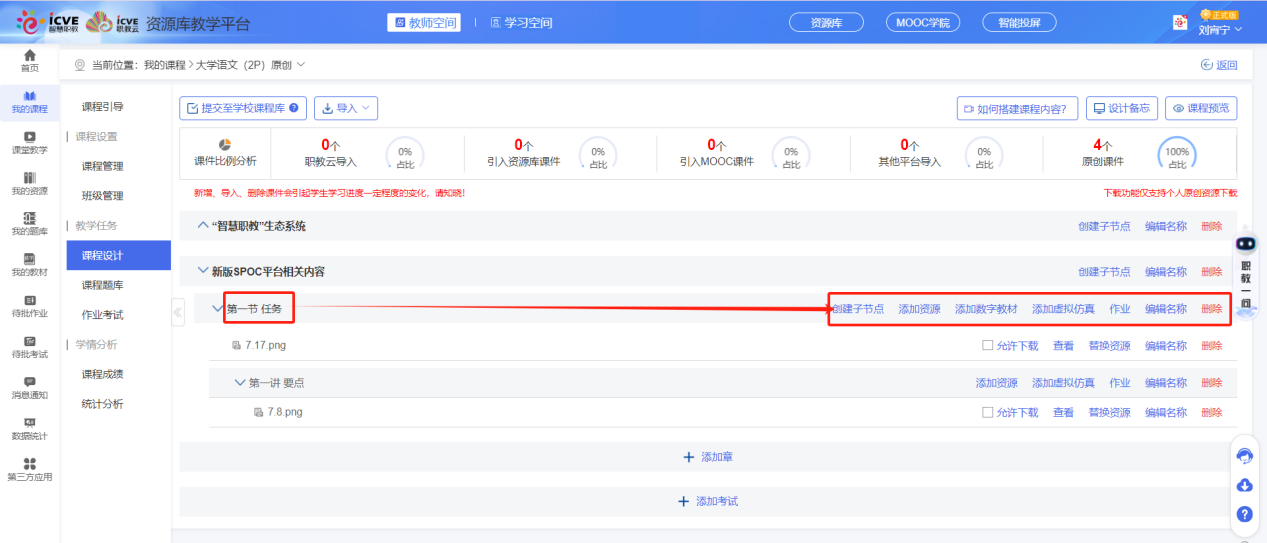Click 添加数字教材 link for 第一节 任务
This screenshot has height=543, width=1267.
coord(986,309)
